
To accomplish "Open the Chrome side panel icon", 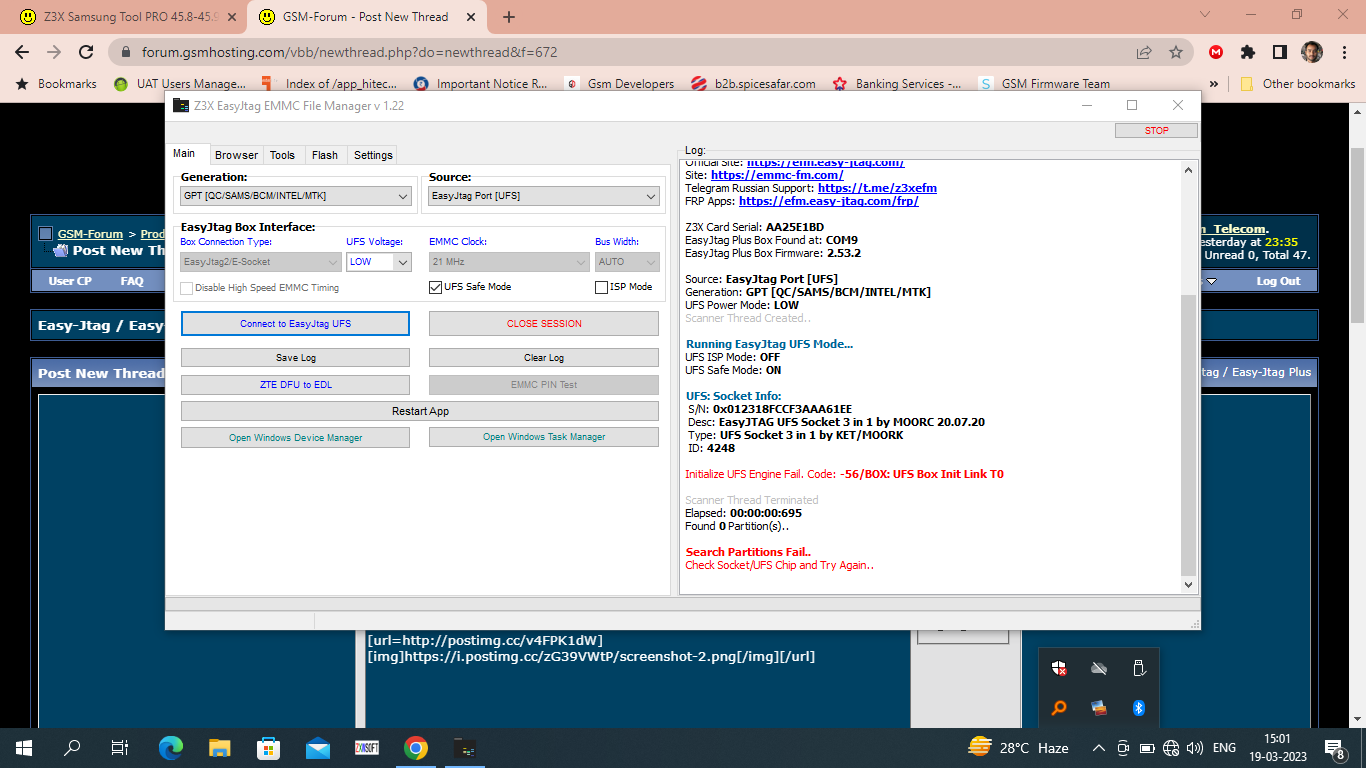I will point(1279,52).
